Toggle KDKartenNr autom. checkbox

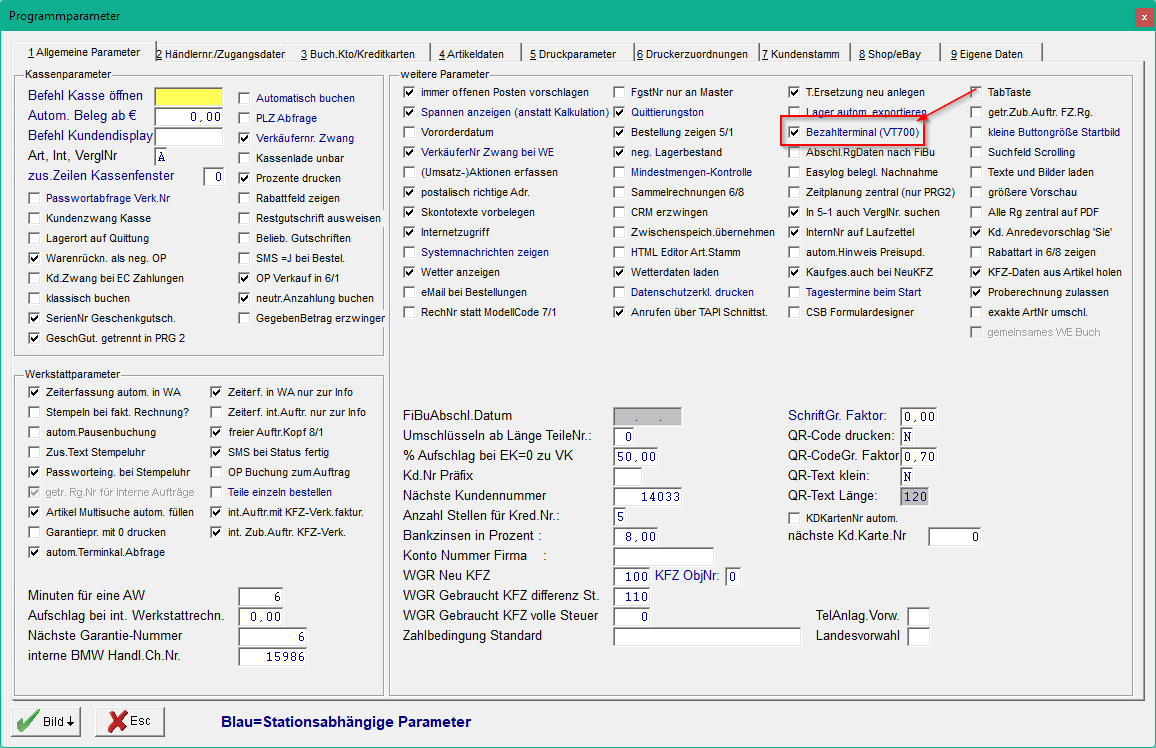pyautogui.click(x=794, y=517)
